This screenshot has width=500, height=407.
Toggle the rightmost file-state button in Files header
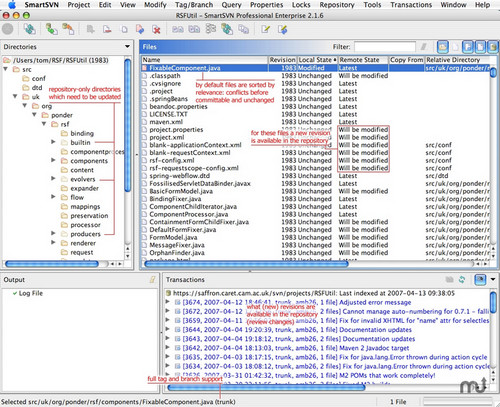pyautogui.click(x=493, y=47)
